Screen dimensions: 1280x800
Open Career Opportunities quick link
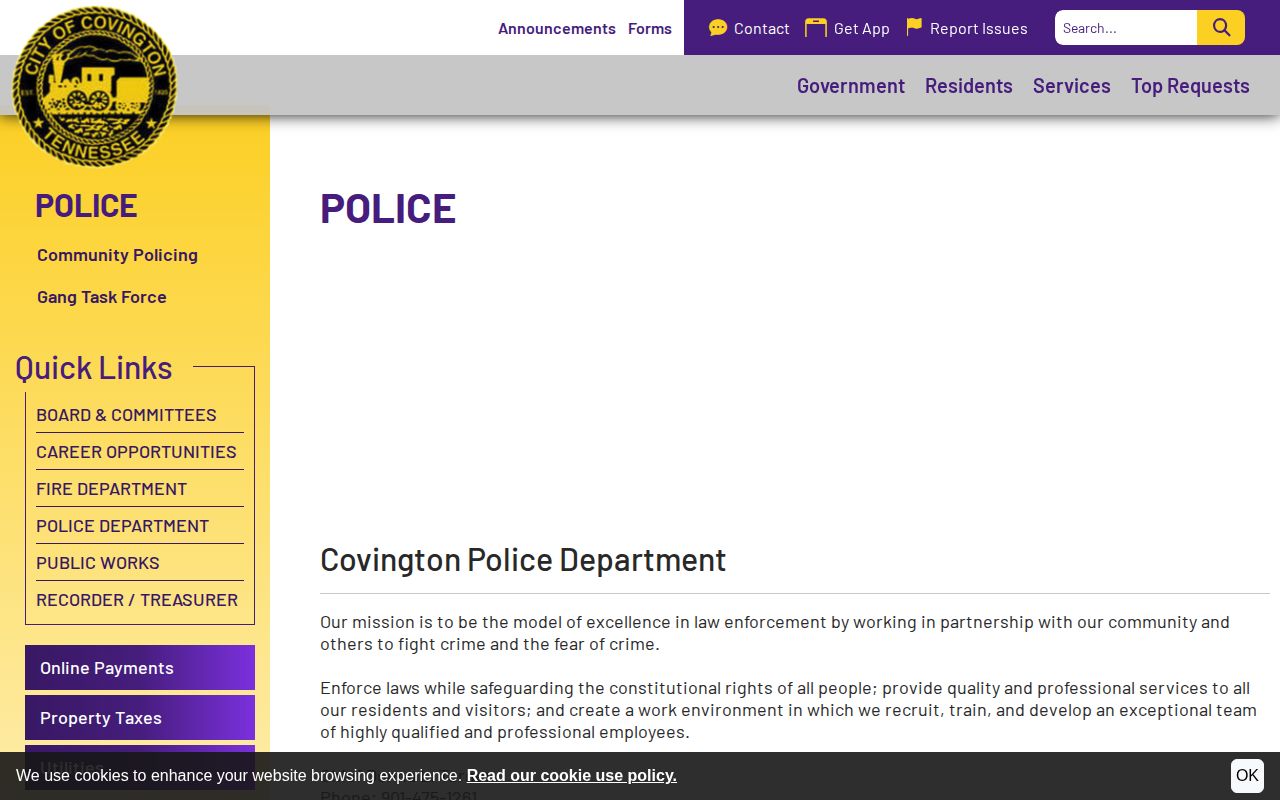click(x=136, y=452)
